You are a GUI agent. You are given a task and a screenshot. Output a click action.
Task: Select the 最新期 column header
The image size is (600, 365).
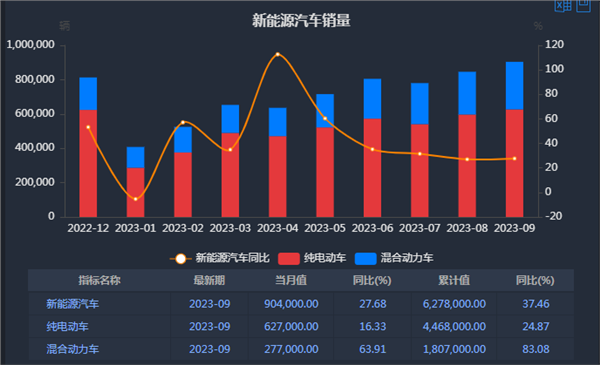[209, 280]
